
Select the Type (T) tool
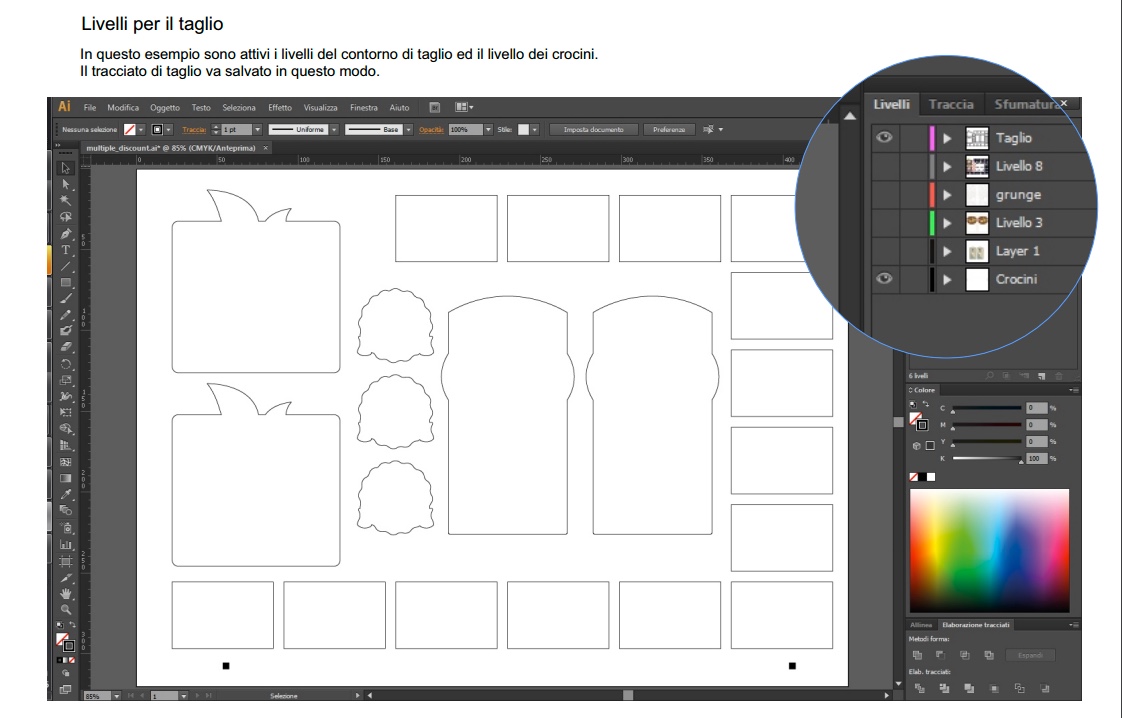[x=66, y=250]
